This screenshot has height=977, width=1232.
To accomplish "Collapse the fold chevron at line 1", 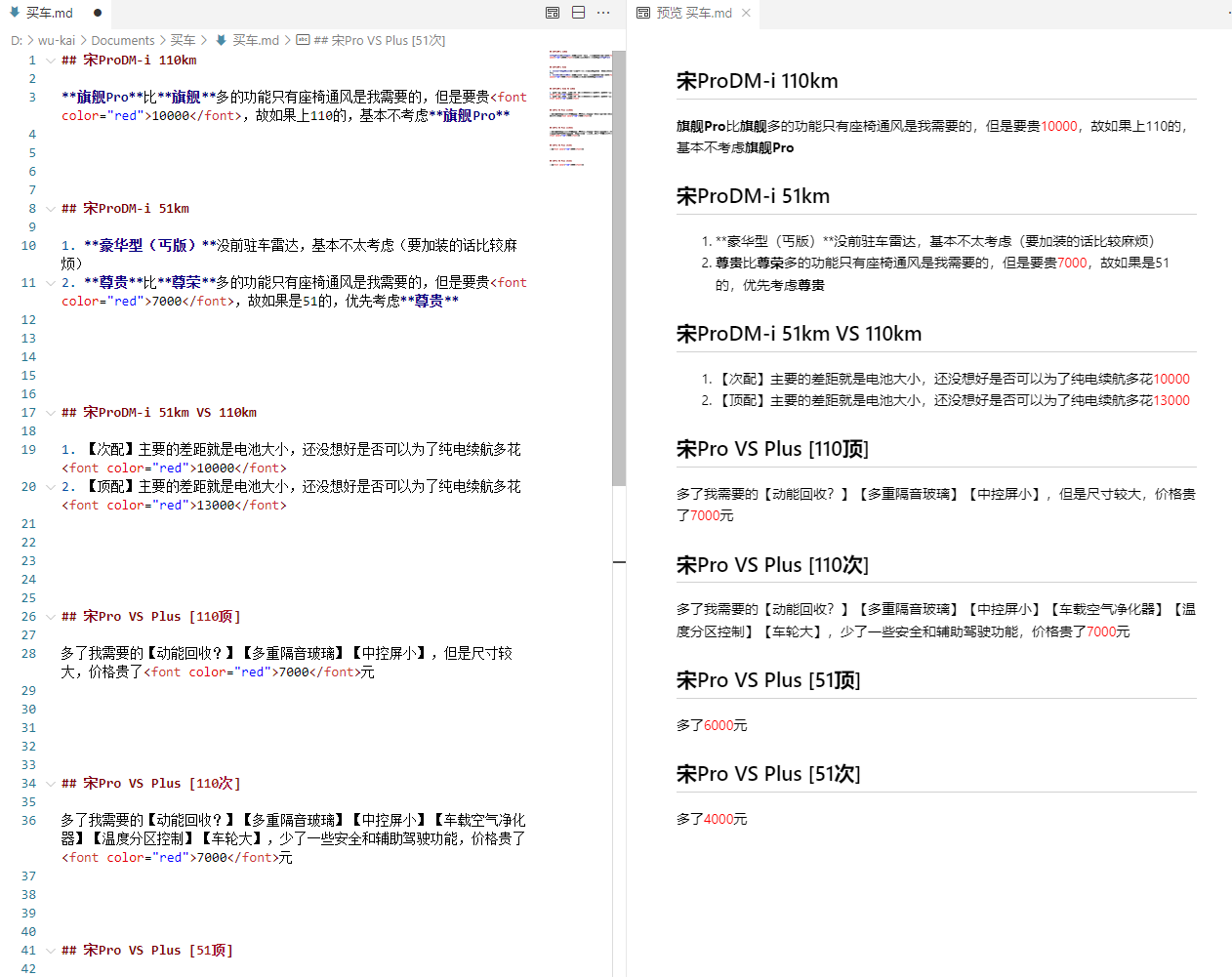I will point(50,61).
